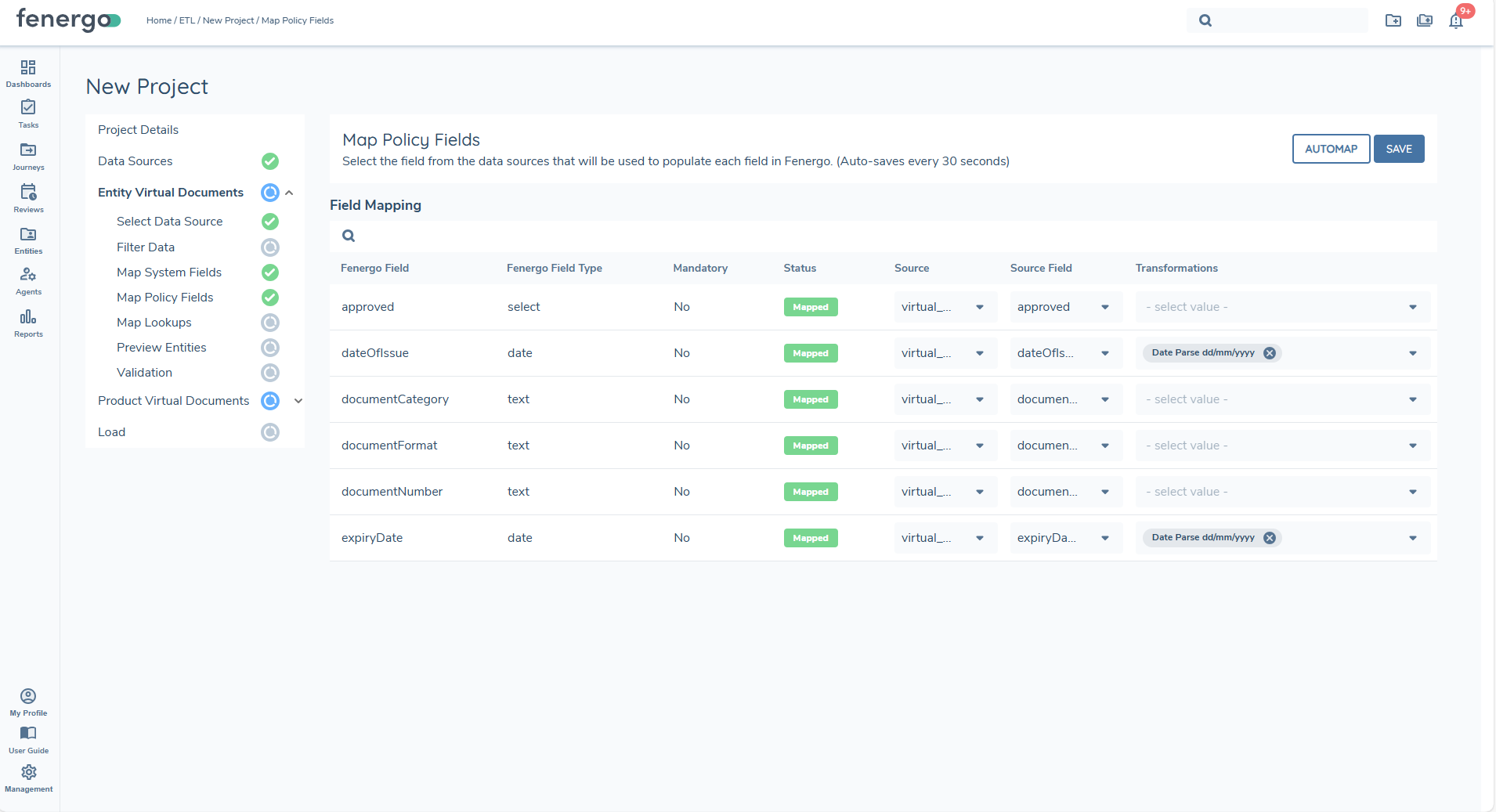Screen dimensions: 1496x812
Task: Open the Entities sidebar icon
Action: tap(28, 235)
